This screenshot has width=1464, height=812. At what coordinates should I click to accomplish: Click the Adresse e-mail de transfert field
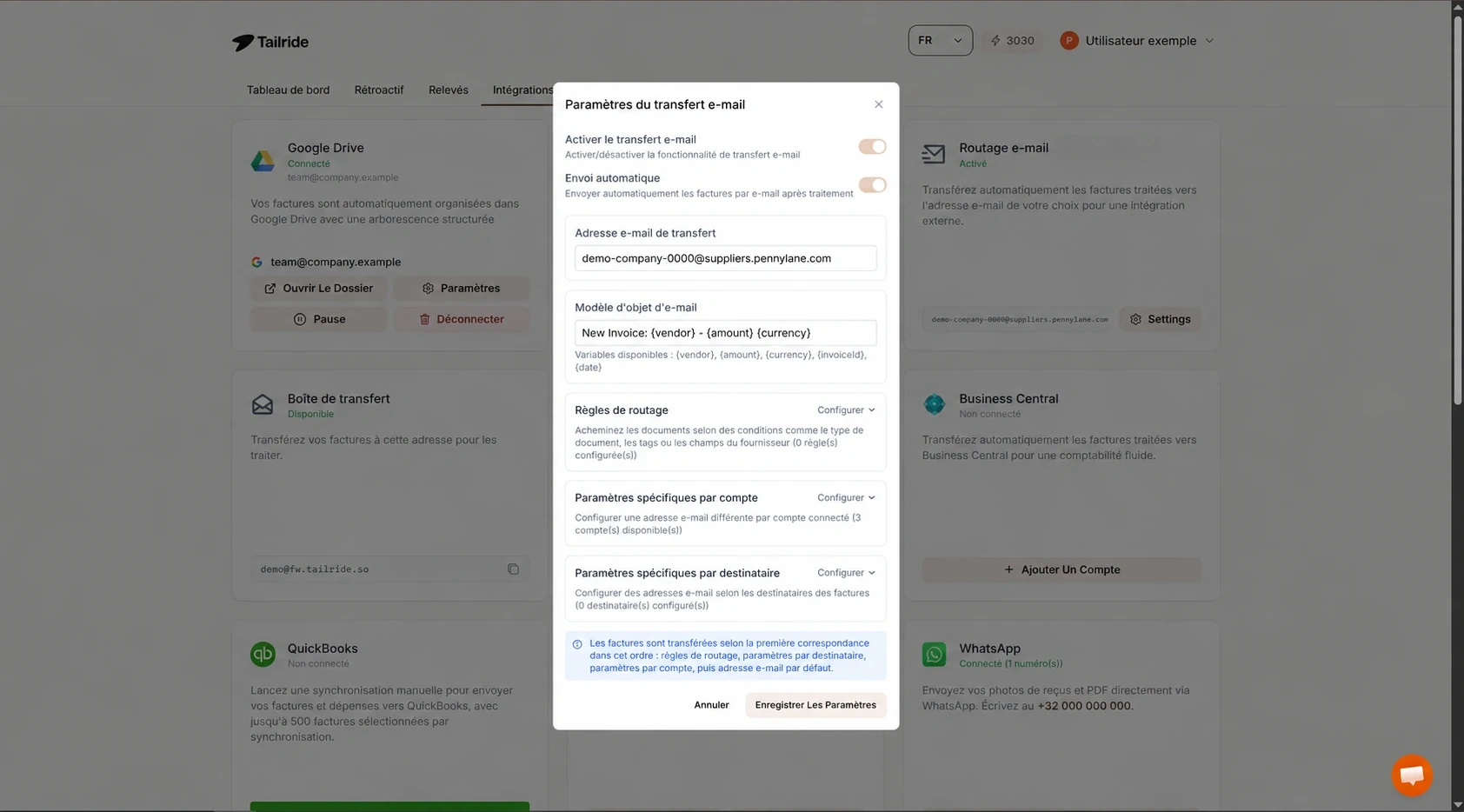pos(725,258)
